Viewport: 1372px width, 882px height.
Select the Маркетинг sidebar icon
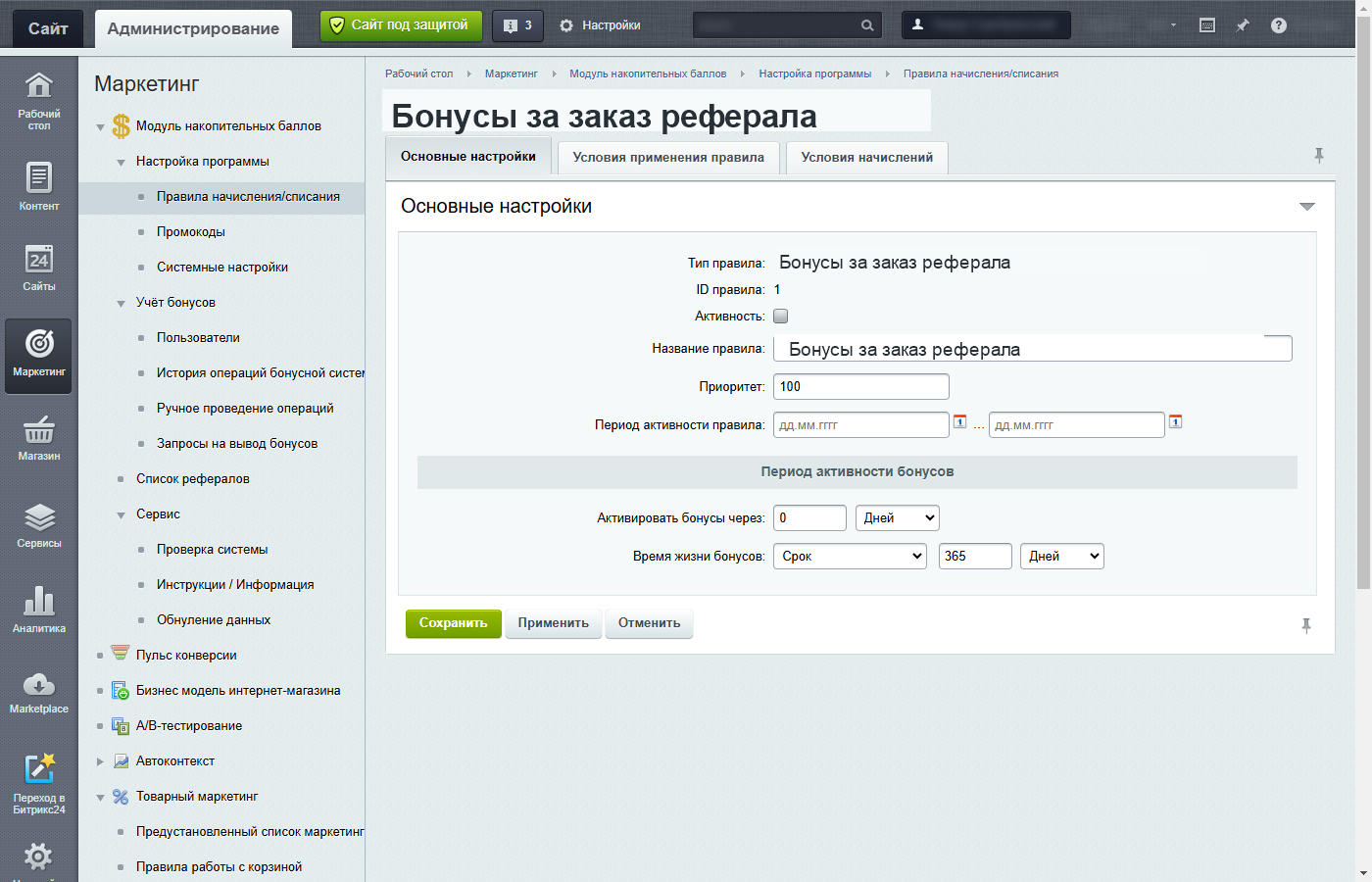pyautogui.click(x=39, y=356)
